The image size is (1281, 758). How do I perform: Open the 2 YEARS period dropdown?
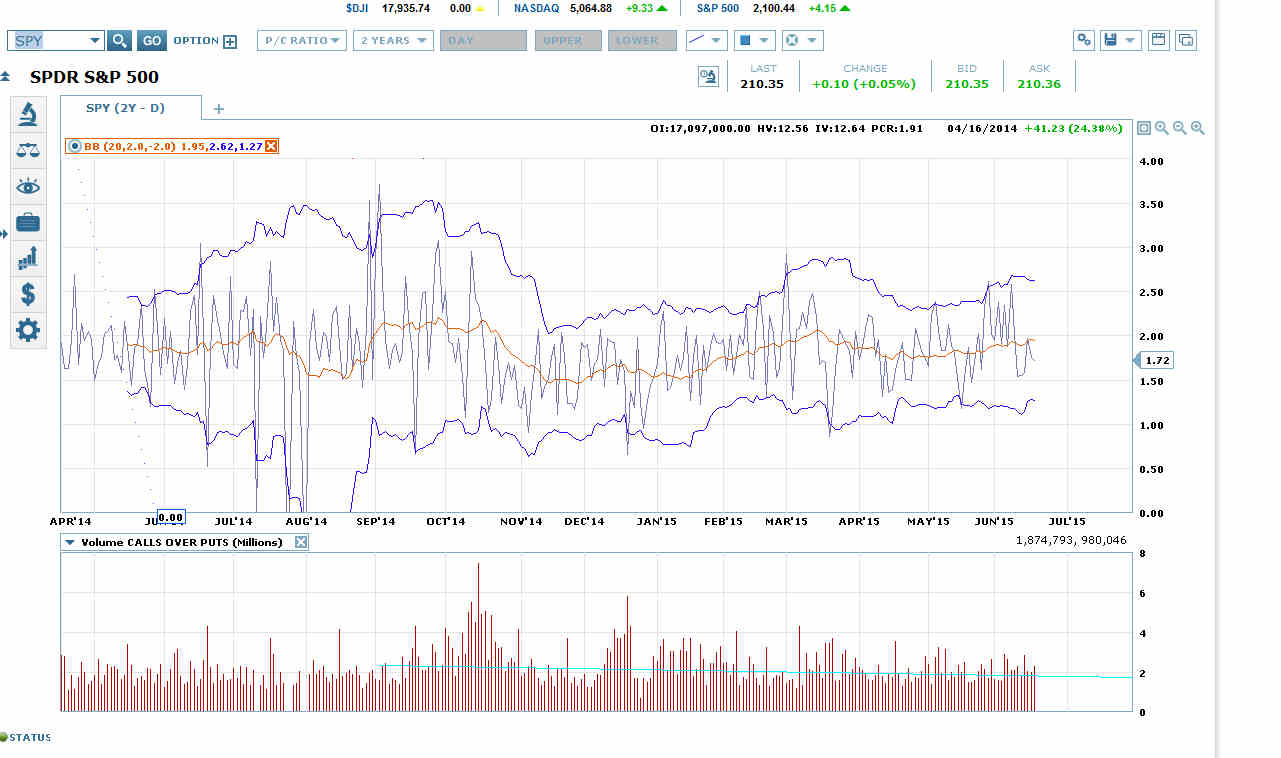pyautogui.click(x=394, y=41)
